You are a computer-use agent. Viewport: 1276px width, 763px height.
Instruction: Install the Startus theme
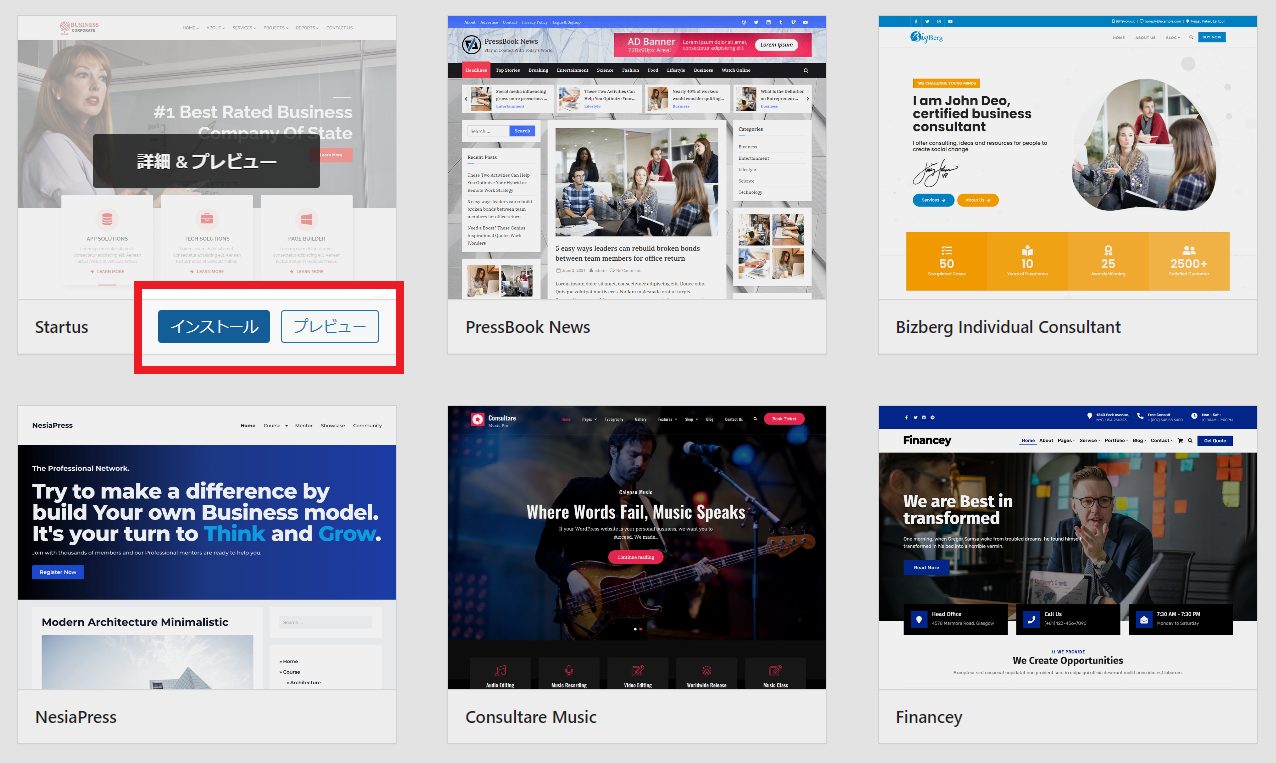pos(214,326)
